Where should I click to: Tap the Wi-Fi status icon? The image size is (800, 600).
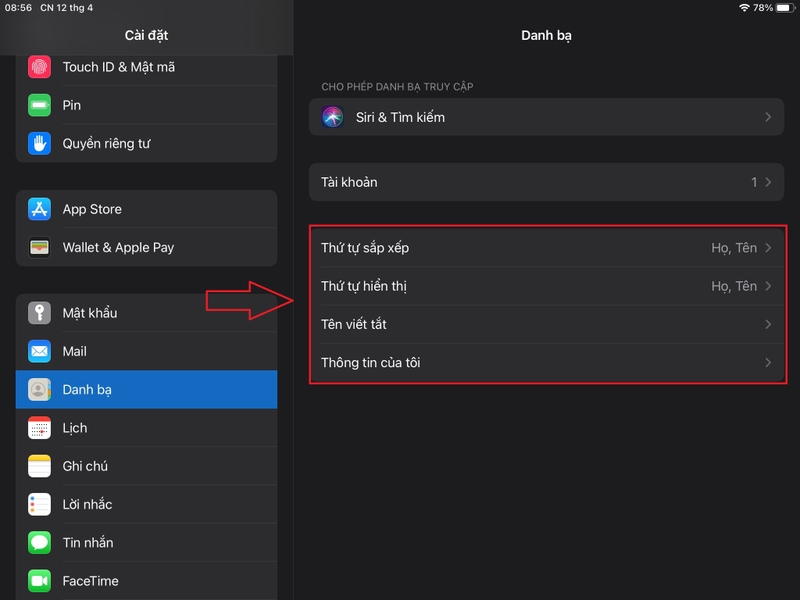click(744, 8)
